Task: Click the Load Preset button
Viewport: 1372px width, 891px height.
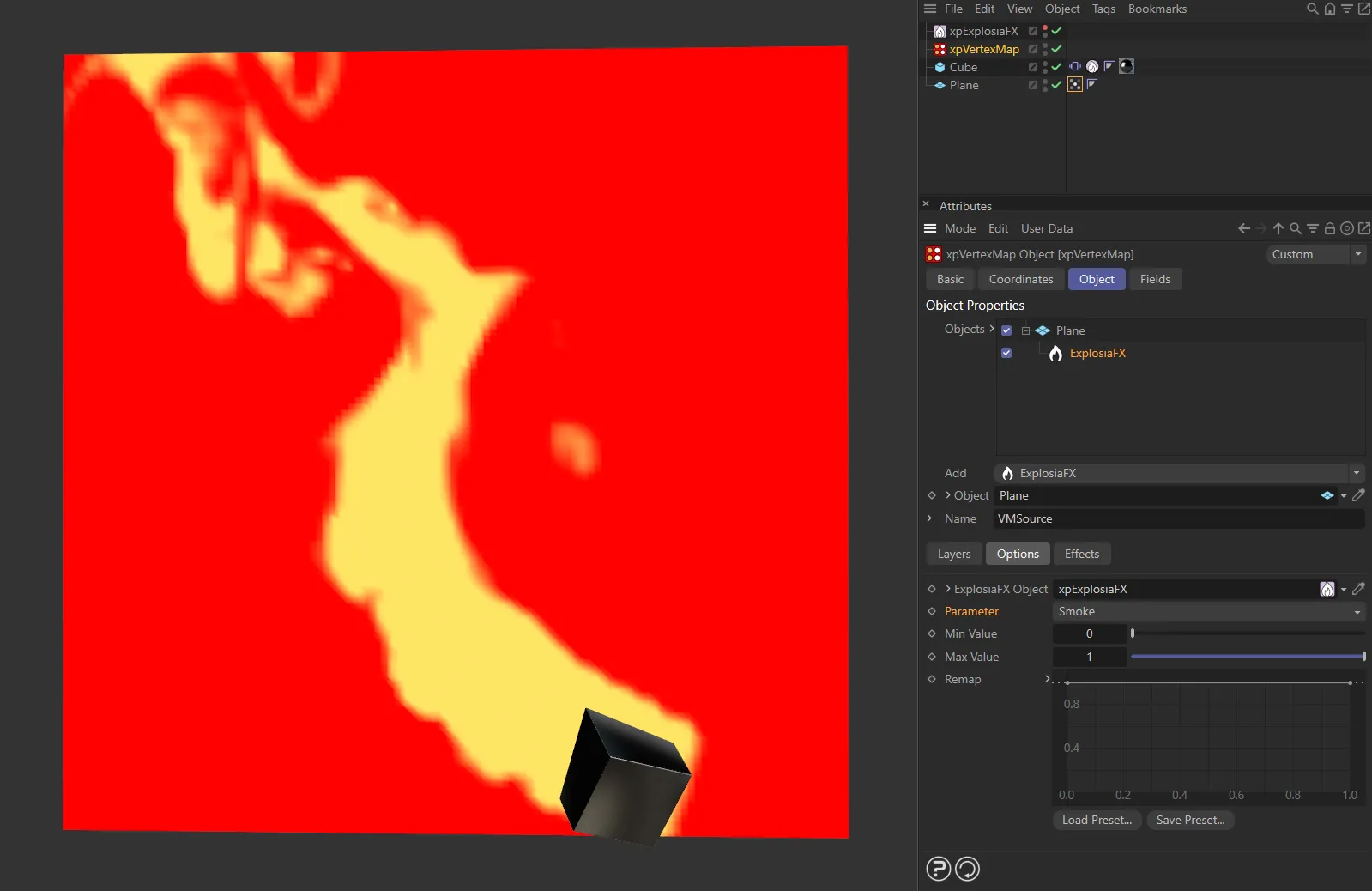Action: [x=1097, y=820]
